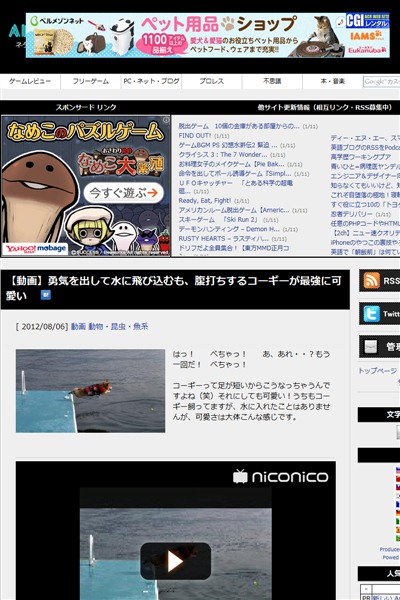Open the 動物・昆虫・魚系 category link

pyautogui.click(x=118, y=327)
